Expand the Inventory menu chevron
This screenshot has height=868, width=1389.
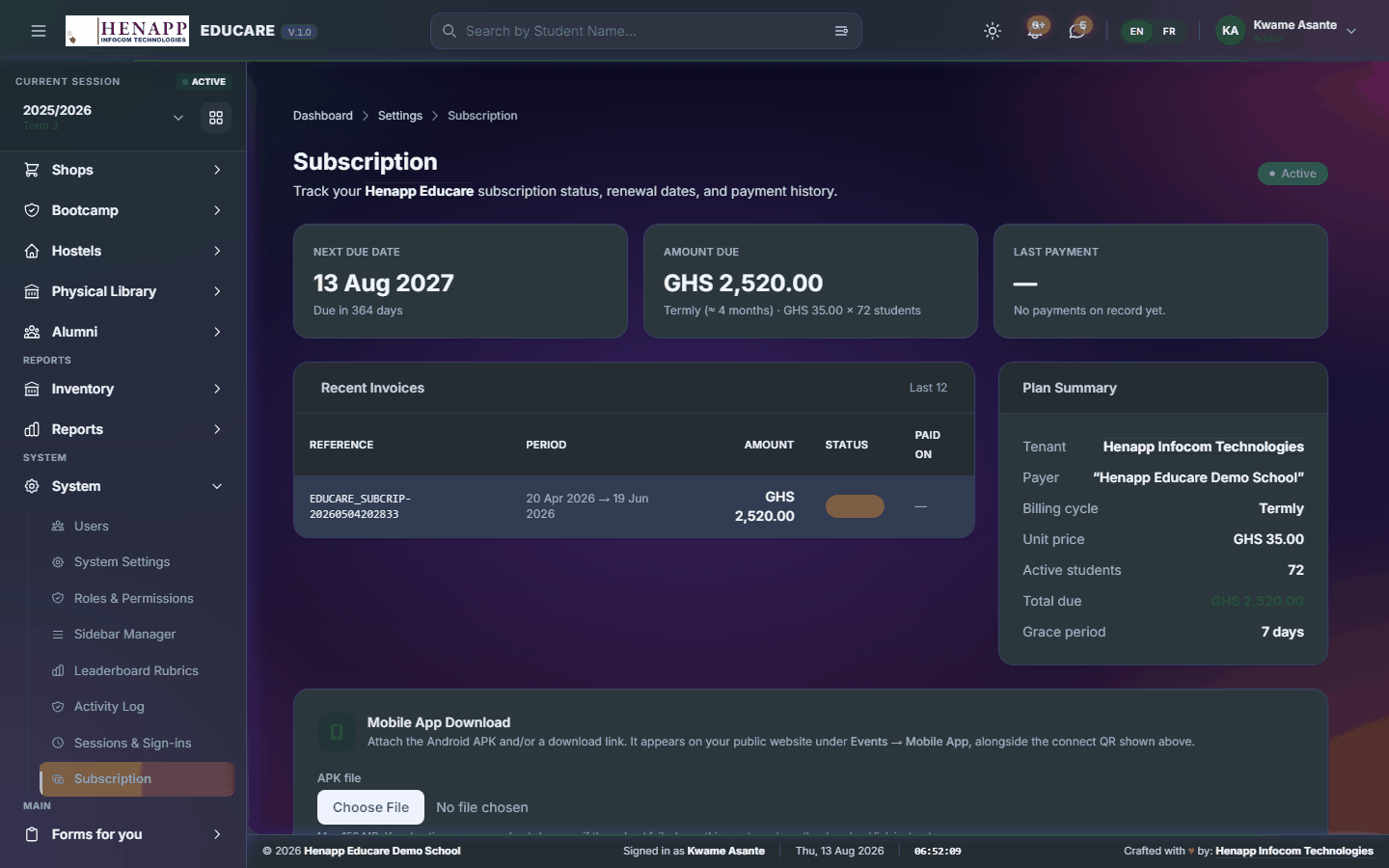pyautogui.click(x=217, y=389)
